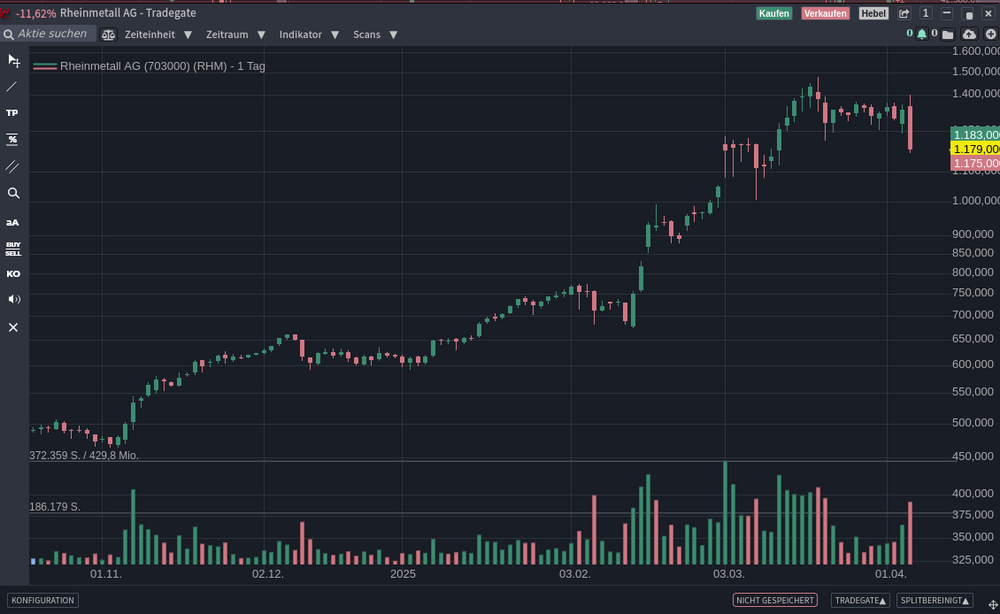Open the alarm bell notifications
Image resolution: width=1000 pixels, height=614 pixels.
(x=922, y=34)
